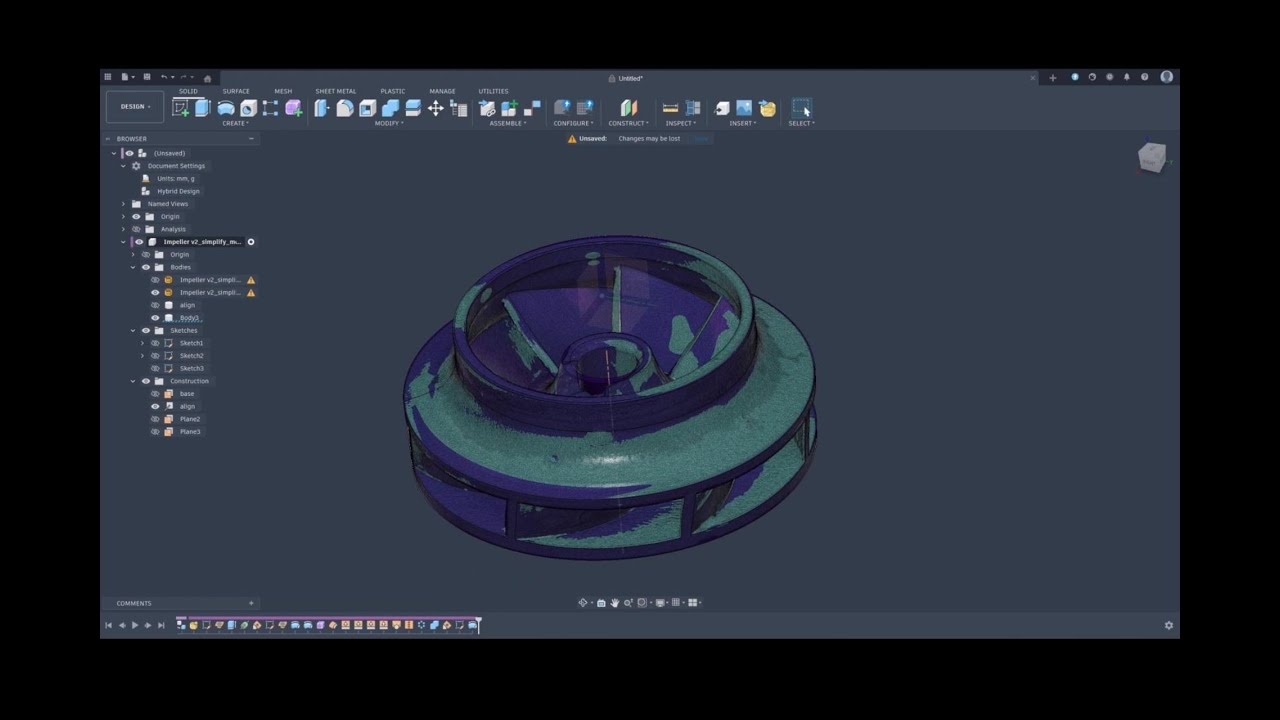Open the Modify dropdown menu

(x=389, y=123)
